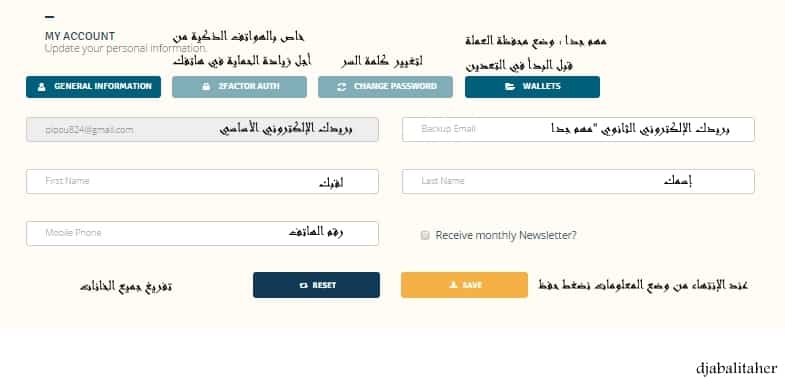Click the reset arrows icon

tap(303, 285)
